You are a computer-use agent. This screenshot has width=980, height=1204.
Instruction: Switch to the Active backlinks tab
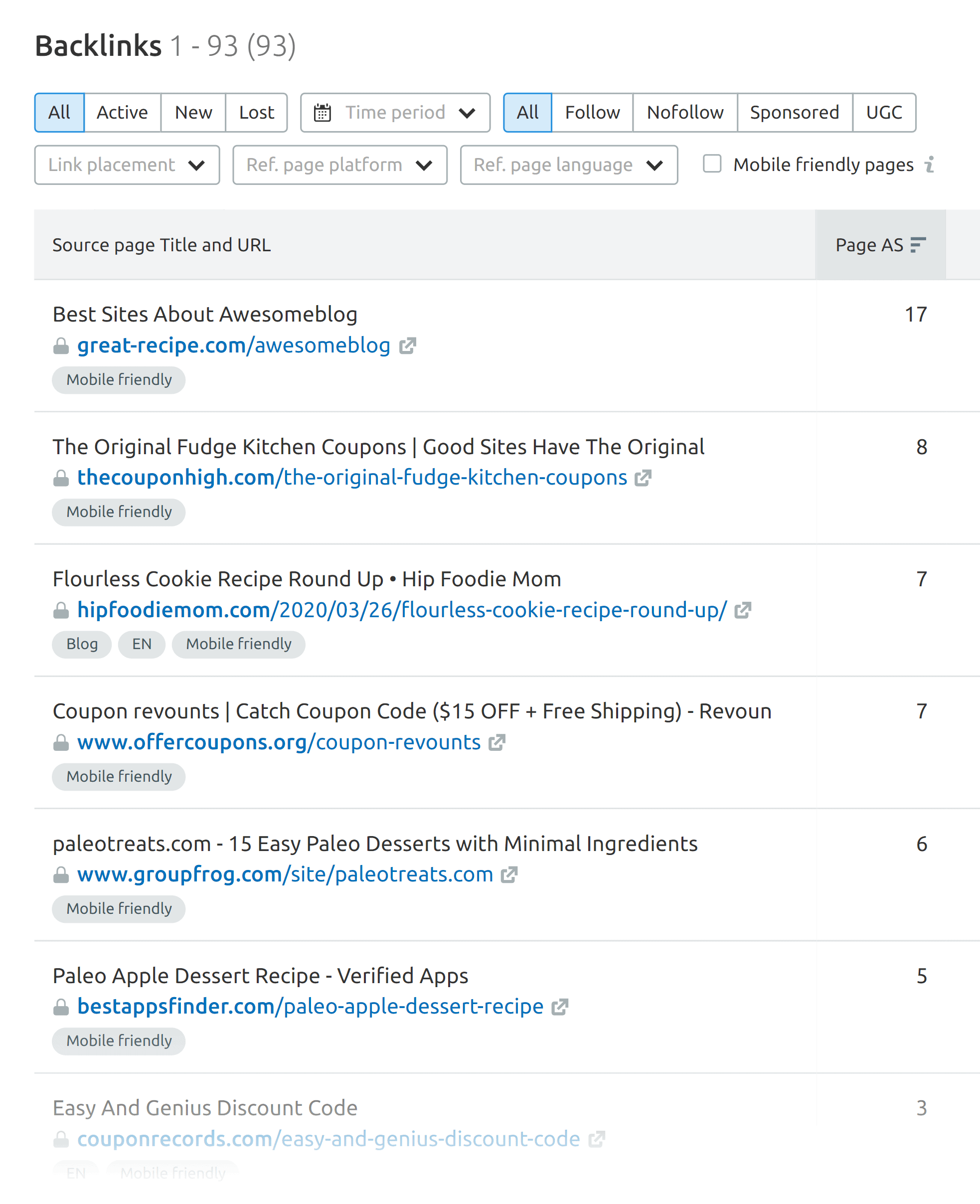click(x=122, y=112)
